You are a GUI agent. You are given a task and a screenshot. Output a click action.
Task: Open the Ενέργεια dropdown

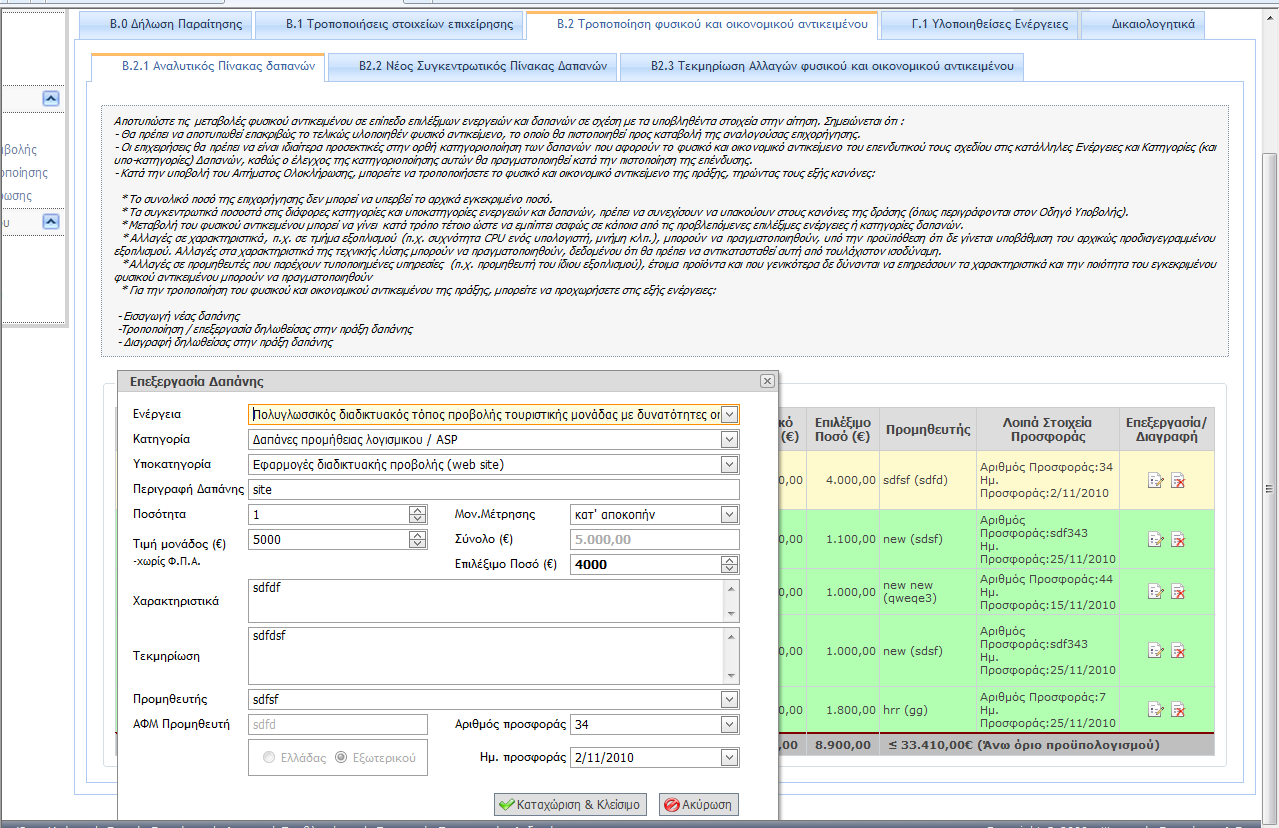coord(730,414)
